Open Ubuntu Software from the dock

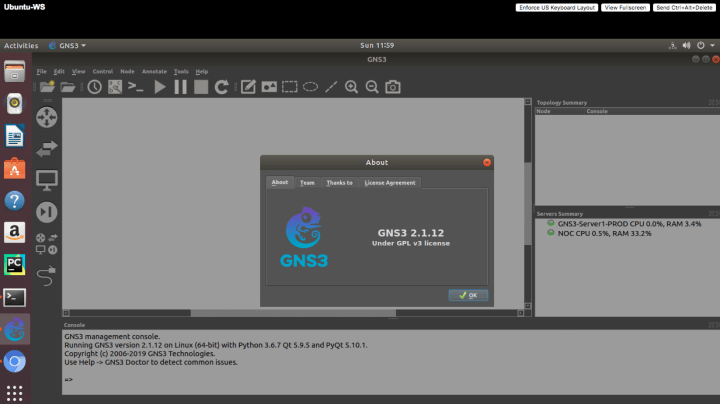(x=15, y=168)
